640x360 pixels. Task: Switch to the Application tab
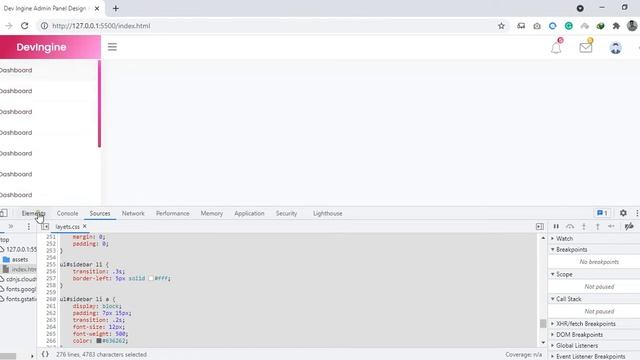249,213
